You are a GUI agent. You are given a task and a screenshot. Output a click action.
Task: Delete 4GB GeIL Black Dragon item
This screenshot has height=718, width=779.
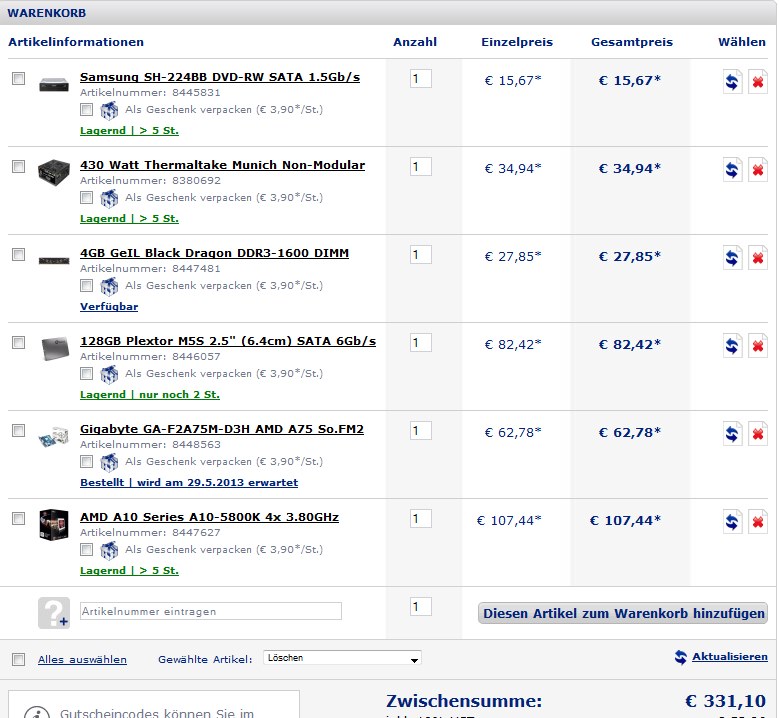click(758, 258)
